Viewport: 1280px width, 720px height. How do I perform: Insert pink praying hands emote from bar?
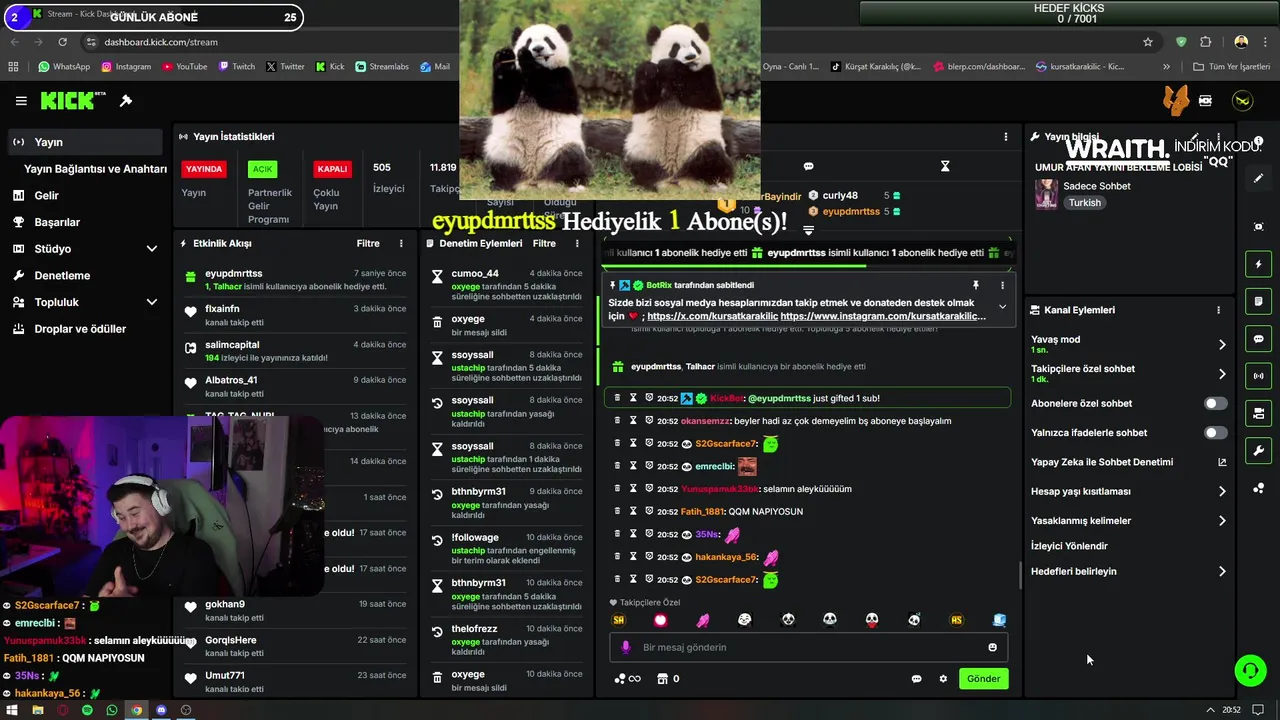click(703, 620)
